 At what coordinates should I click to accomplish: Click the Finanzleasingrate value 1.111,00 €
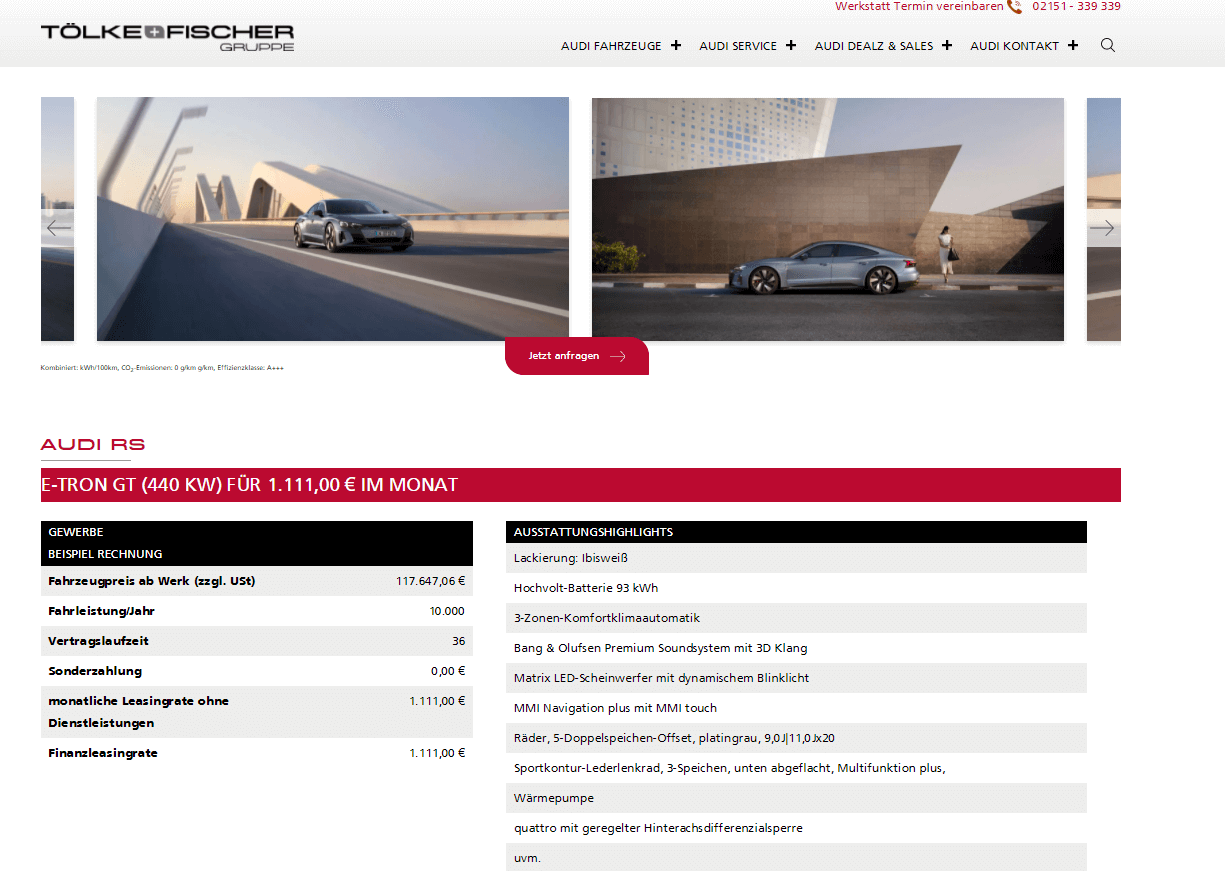pyautogui.click(x=437, y=753)
